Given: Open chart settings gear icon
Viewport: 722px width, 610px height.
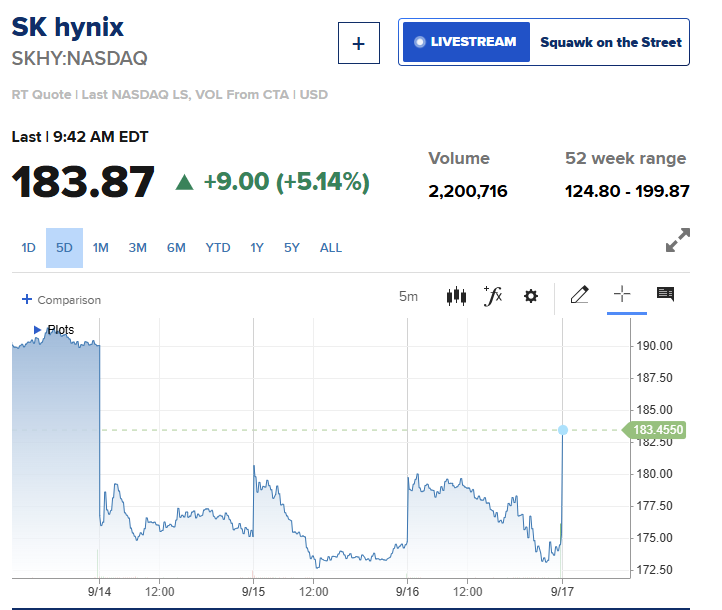Looking at the screenshot, I should 531,296.
